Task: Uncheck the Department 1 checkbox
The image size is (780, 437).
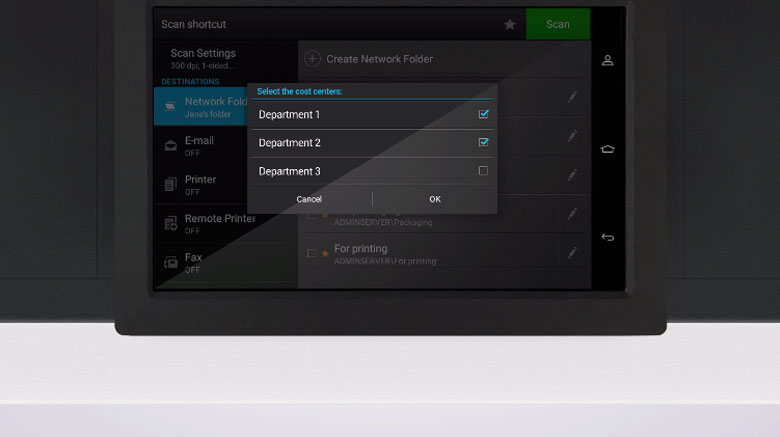Action: [x=483, y=115]
